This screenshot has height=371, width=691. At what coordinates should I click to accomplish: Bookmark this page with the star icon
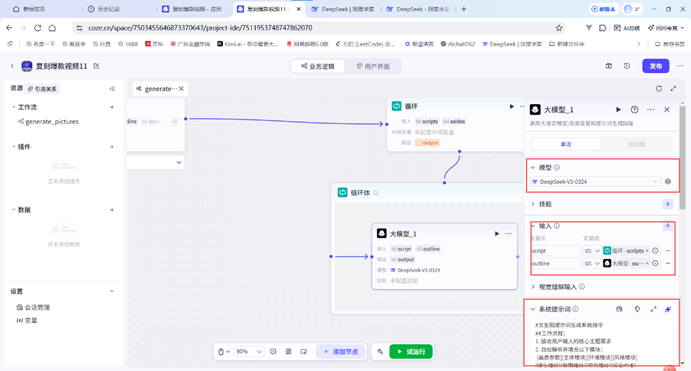click(559, 28)
